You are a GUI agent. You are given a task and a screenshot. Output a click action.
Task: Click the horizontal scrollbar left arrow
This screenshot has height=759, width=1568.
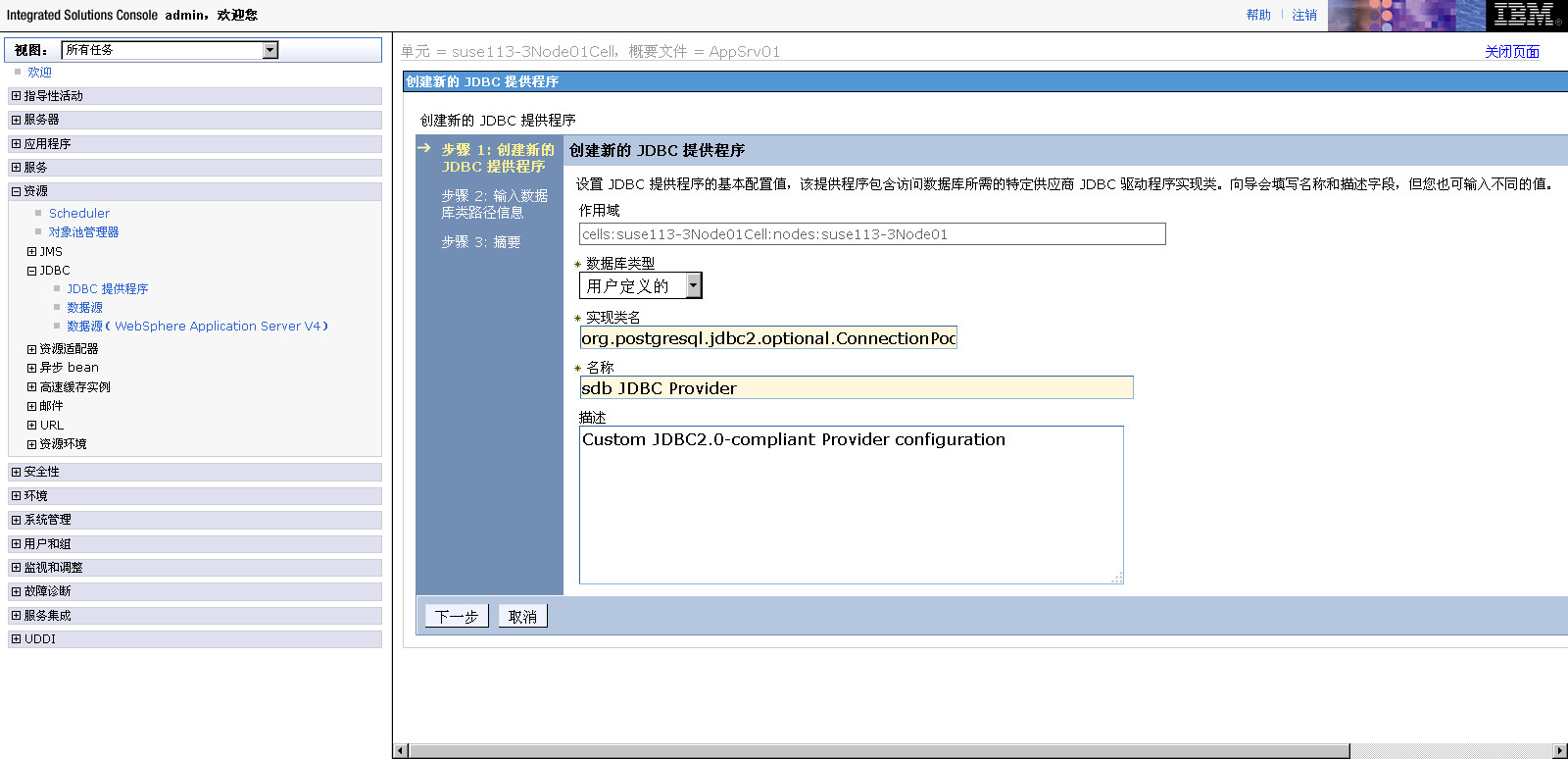(400, 751)
